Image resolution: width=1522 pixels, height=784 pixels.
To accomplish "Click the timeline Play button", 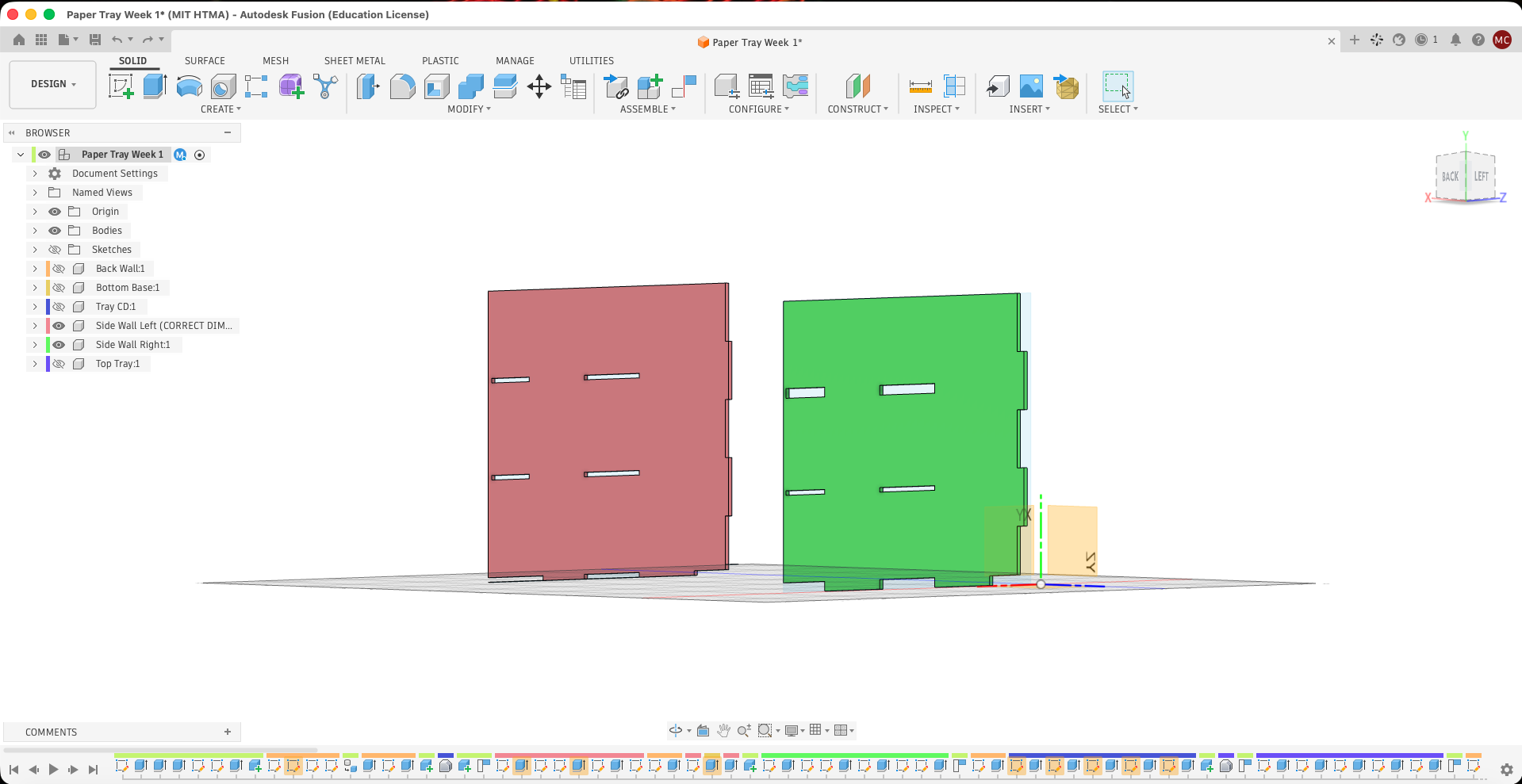I will (53, 769).
